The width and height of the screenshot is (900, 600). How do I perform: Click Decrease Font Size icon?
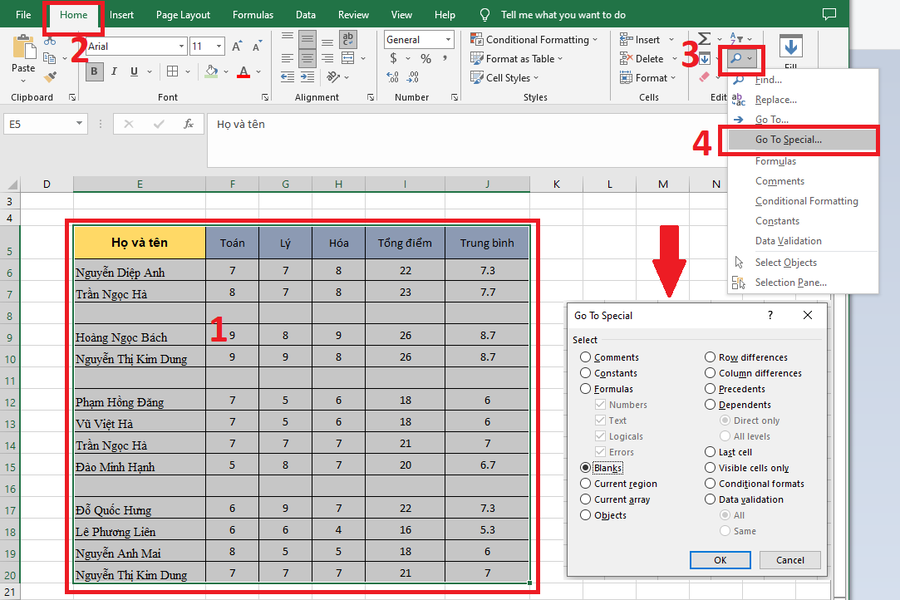(x=257, y=47)
